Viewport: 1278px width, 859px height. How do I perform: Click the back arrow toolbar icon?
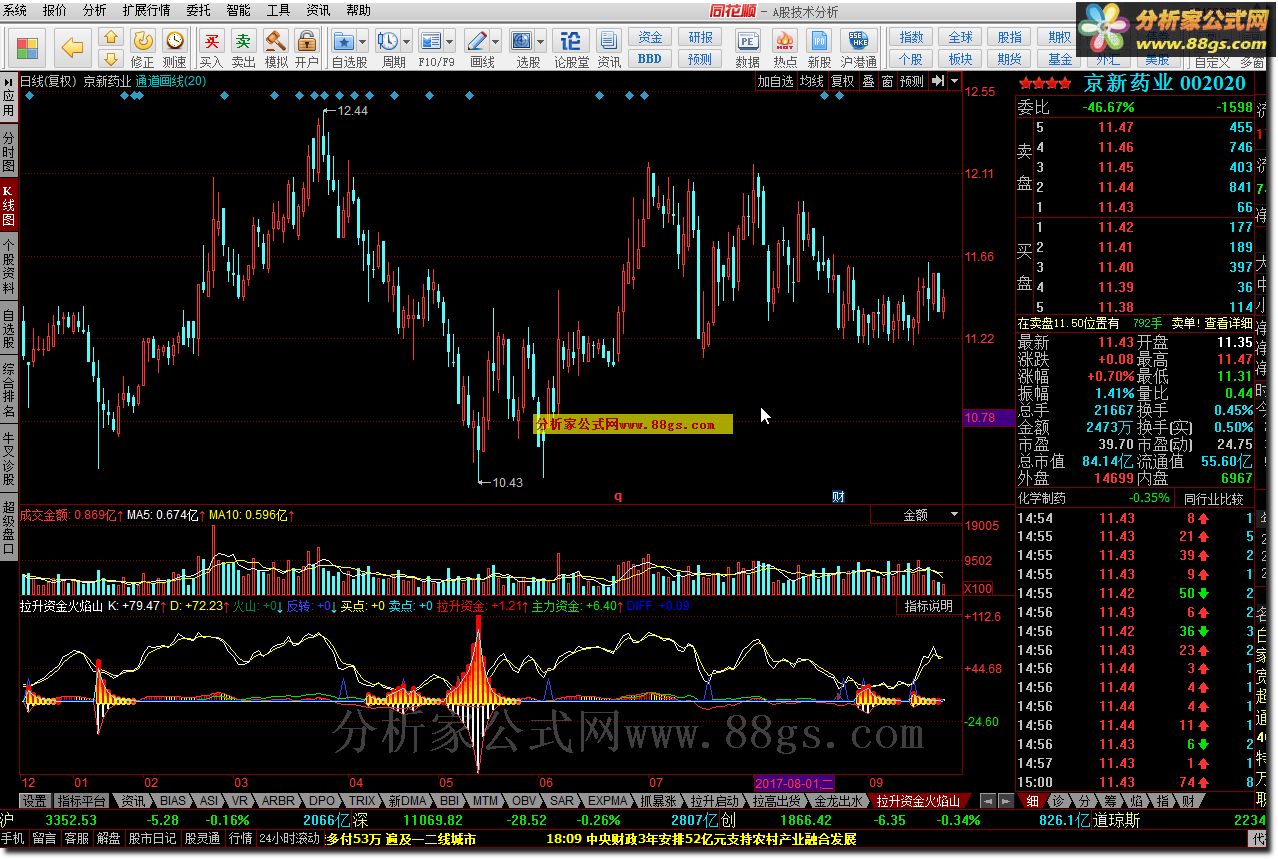[73, 46]
